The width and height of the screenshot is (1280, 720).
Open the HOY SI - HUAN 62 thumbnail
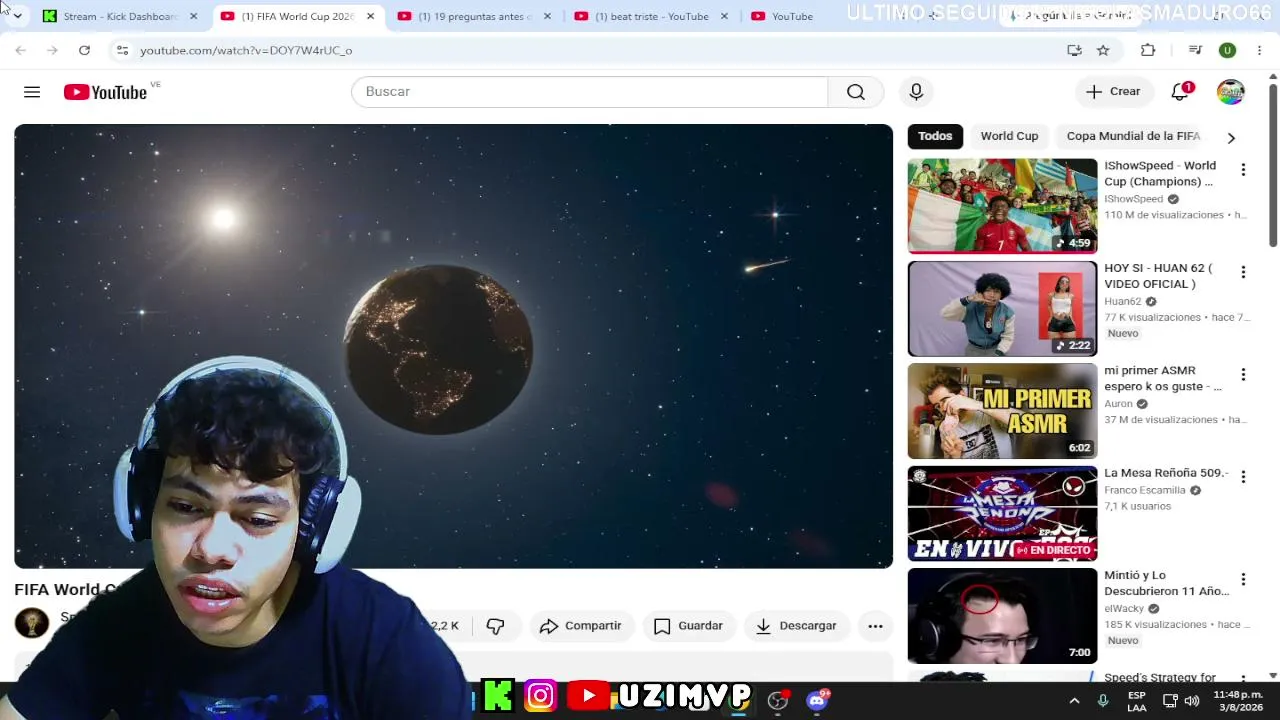(x=1002, y=309)
